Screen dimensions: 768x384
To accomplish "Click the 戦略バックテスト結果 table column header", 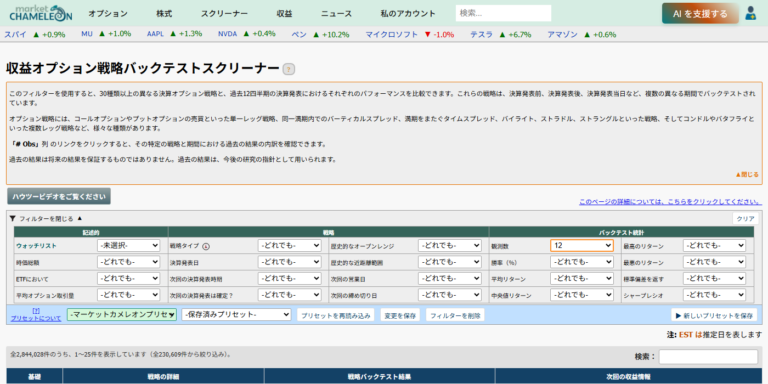I will coord(379,376).
